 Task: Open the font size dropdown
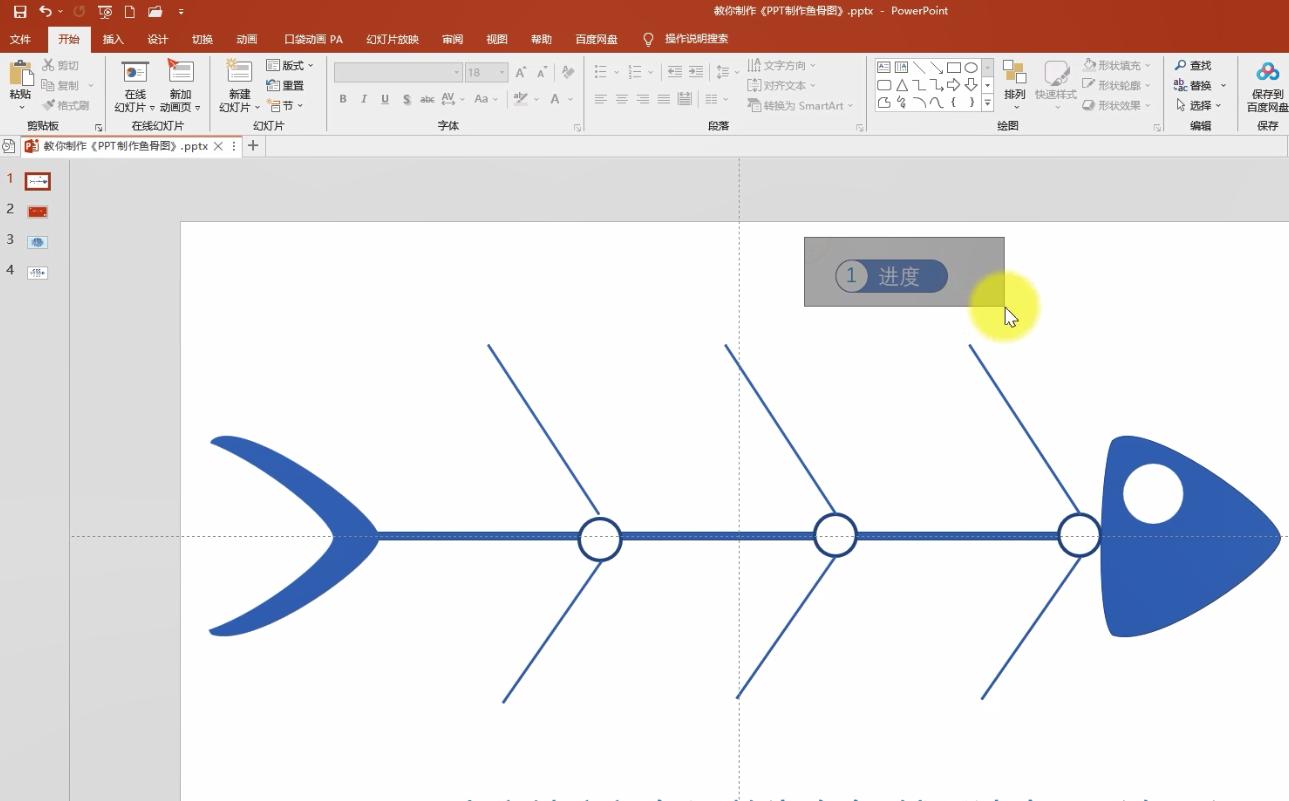point(502,72)
